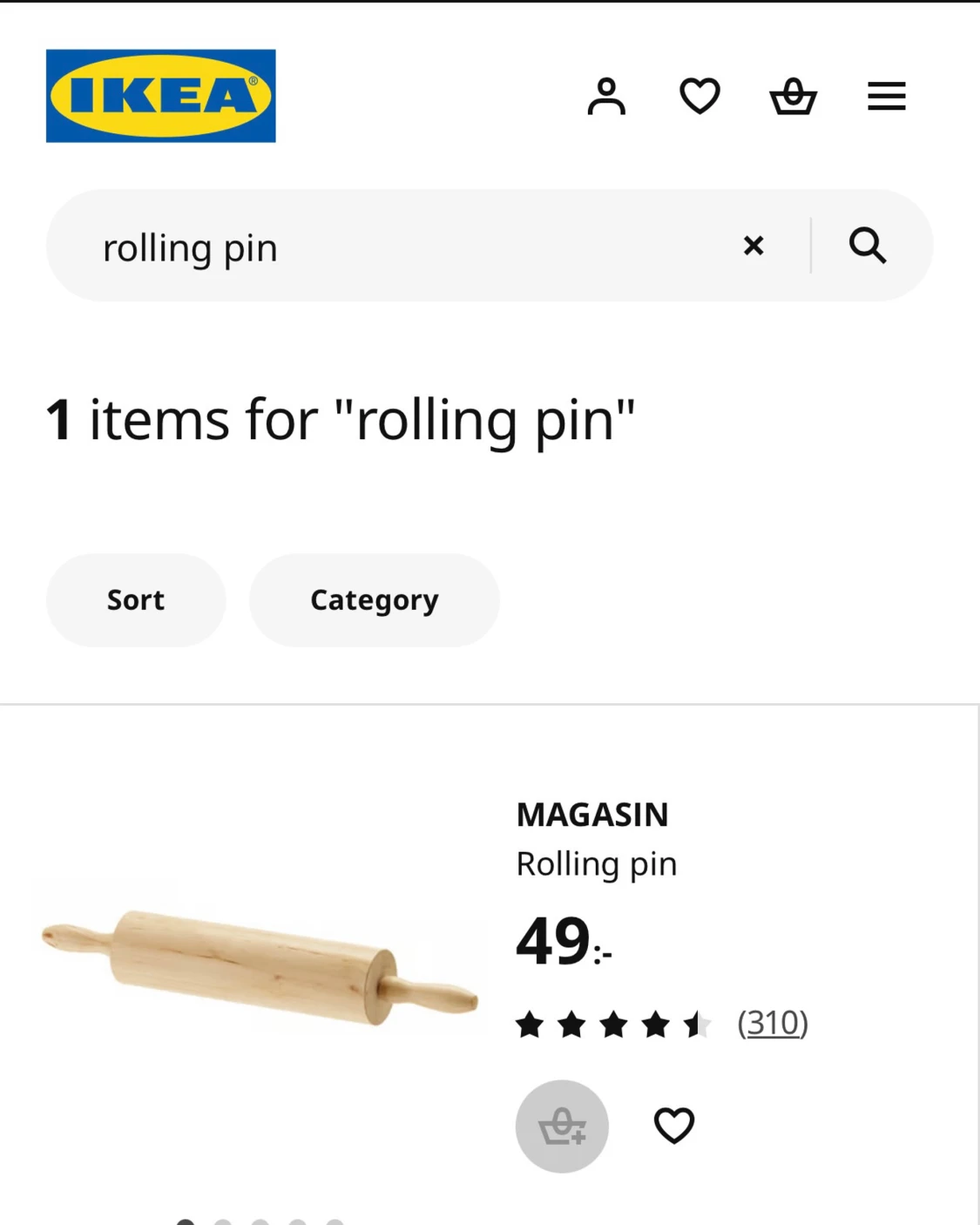Click the "Rolling pin" product description

(x=597, y=864)
